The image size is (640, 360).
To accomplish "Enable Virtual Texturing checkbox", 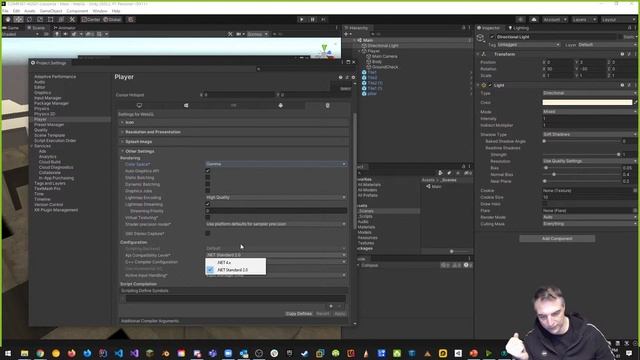I will click(208, 218).
